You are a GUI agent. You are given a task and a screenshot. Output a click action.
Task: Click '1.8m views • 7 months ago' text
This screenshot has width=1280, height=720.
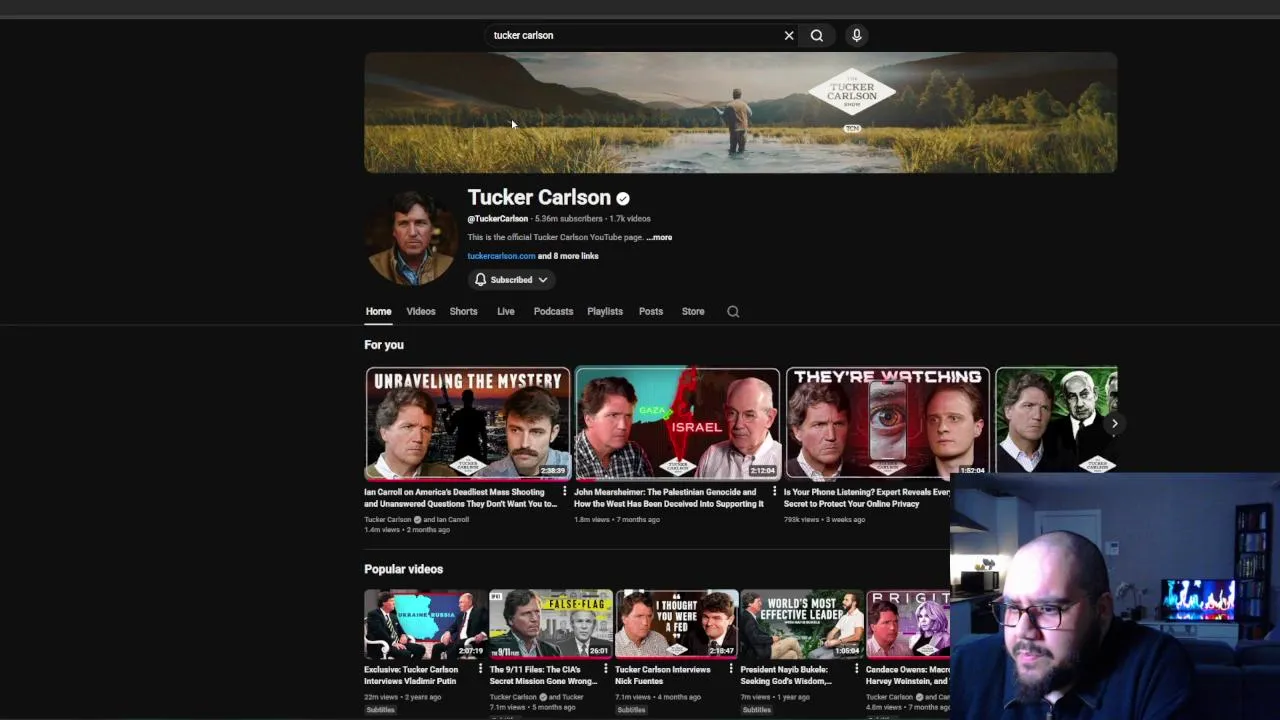617,520
